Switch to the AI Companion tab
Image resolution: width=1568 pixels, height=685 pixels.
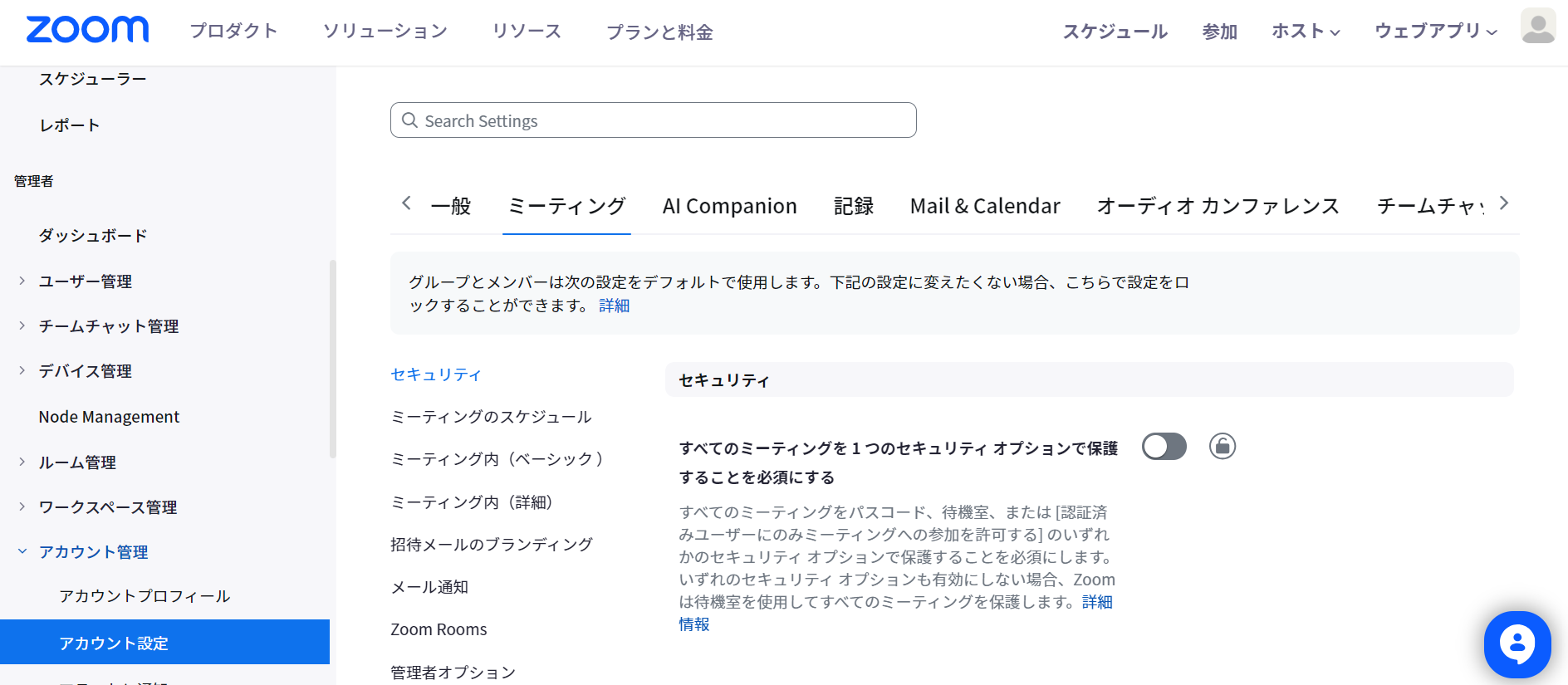tap(729, 206)
